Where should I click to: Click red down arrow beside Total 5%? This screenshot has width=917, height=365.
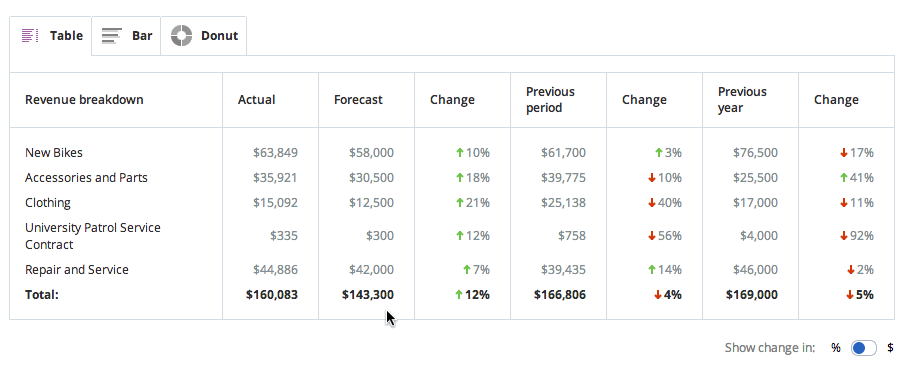pyautogui.click(x=850, y=295)
